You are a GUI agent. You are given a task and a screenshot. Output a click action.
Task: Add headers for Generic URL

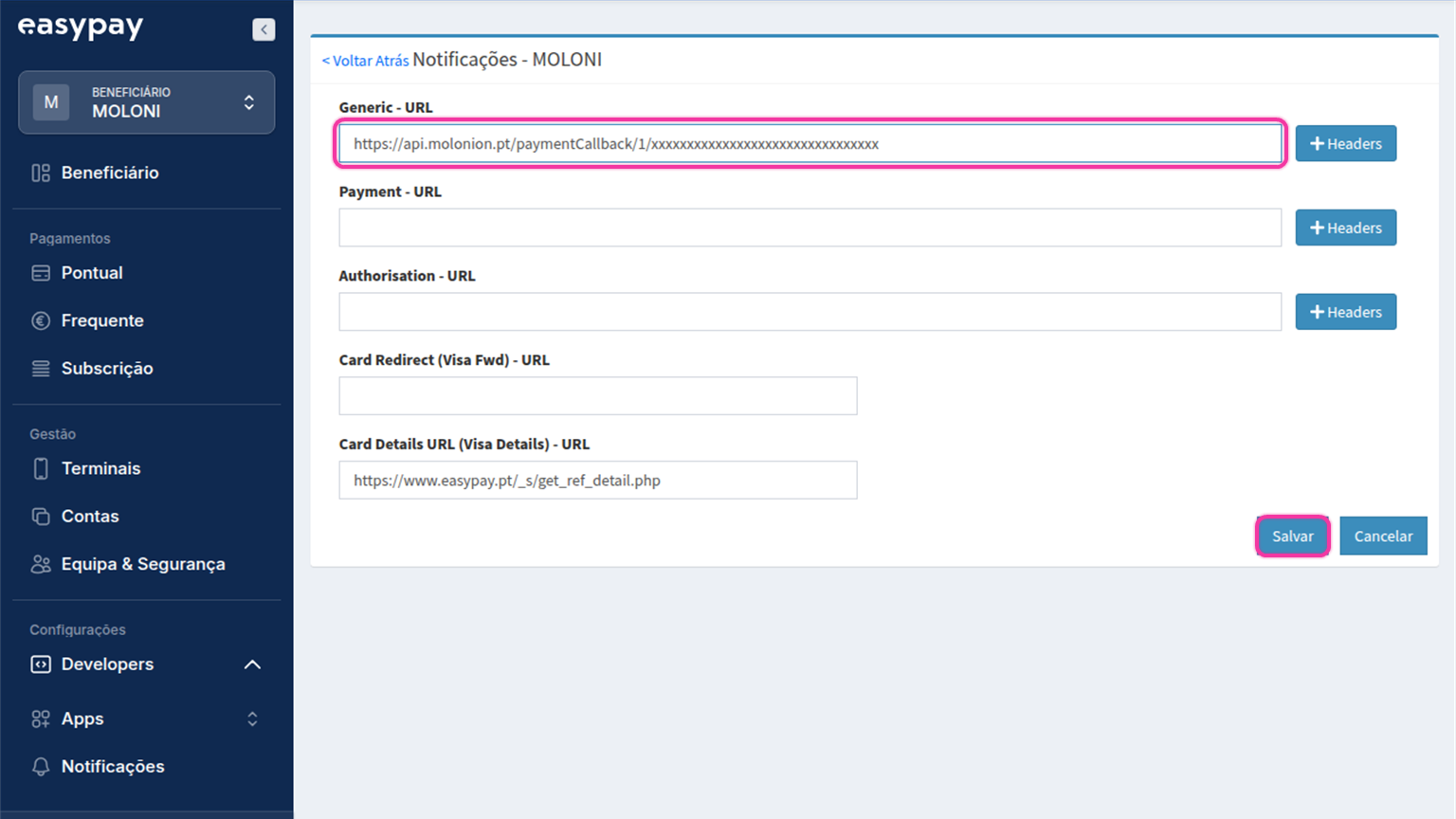coord(1346,144)
